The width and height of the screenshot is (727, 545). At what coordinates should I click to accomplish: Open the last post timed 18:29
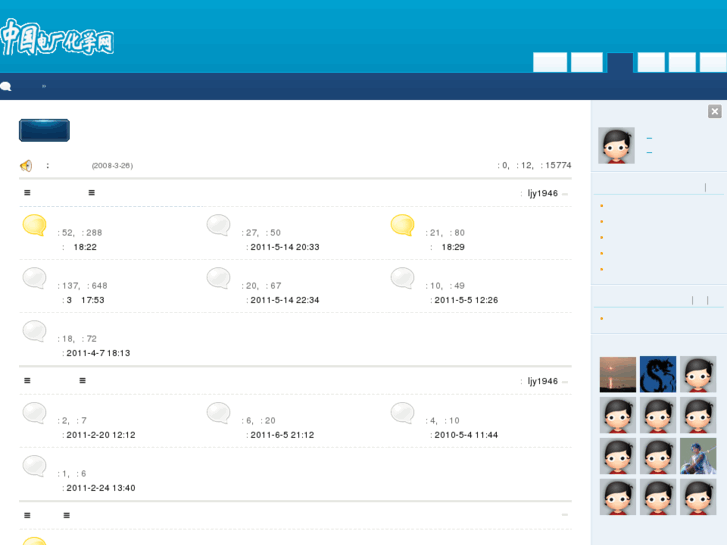coord(453,247)
